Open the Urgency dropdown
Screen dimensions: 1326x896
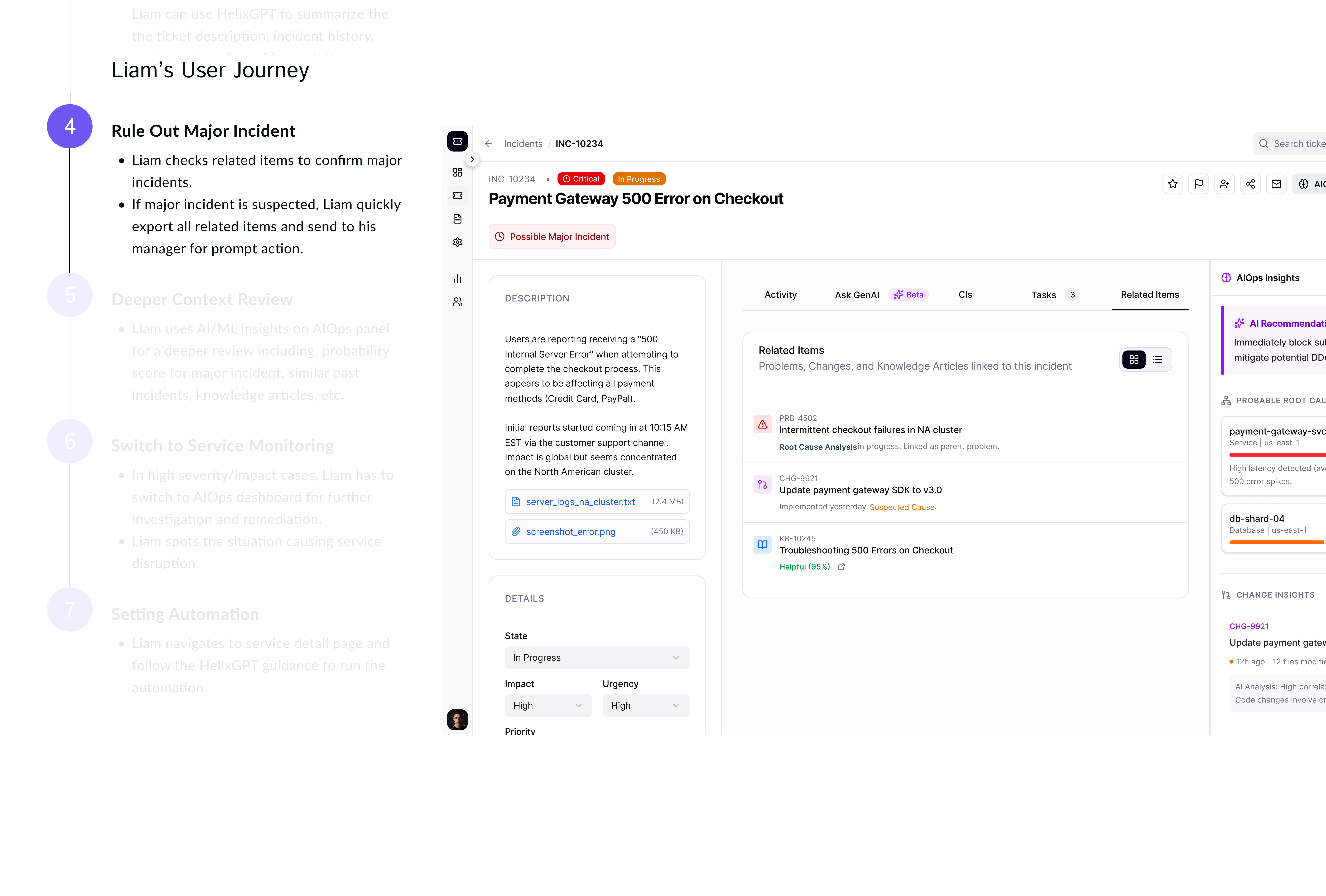tap(645, 705)
